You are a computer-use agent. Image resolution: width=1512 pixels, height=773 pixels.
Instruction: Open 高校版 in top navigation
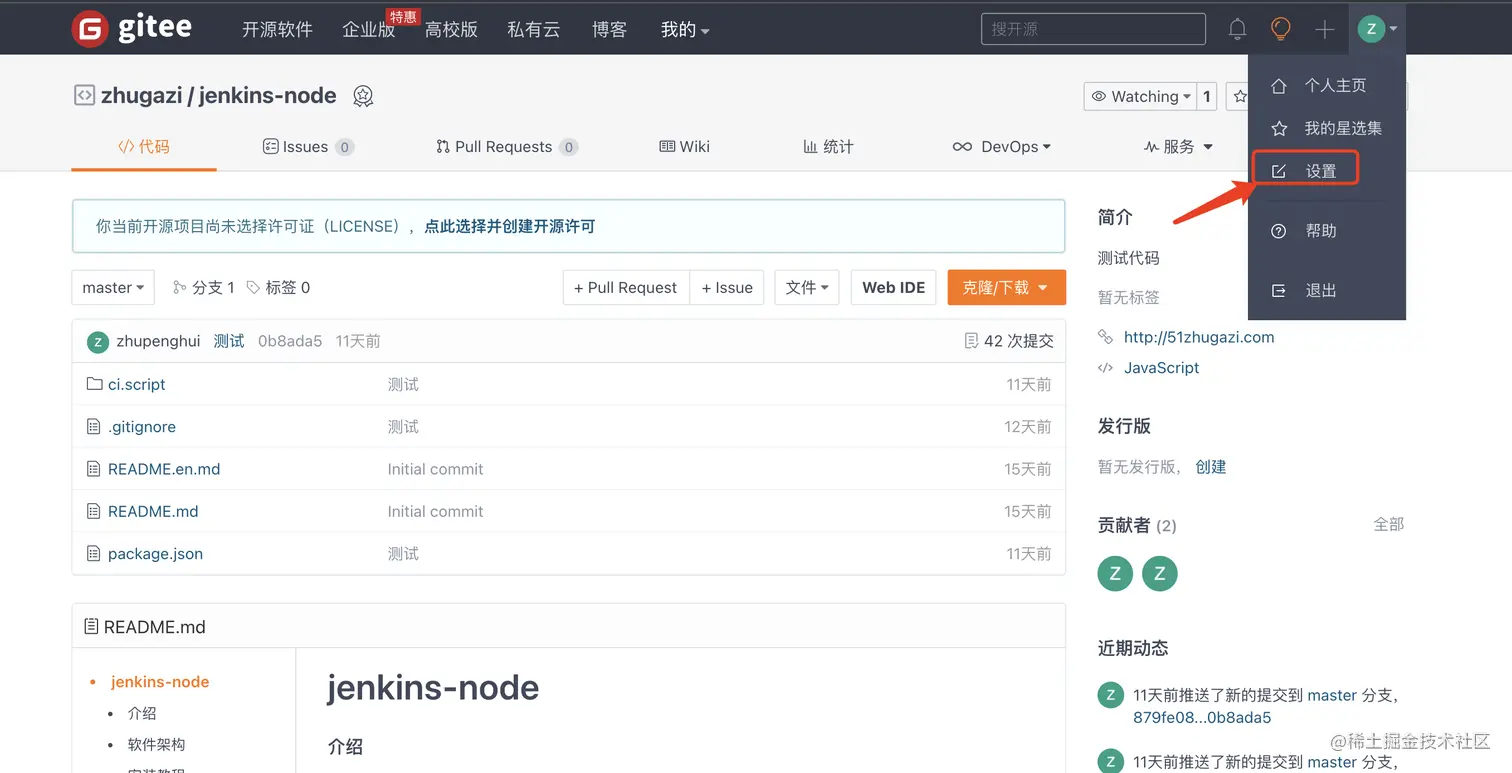click(451, 30)
